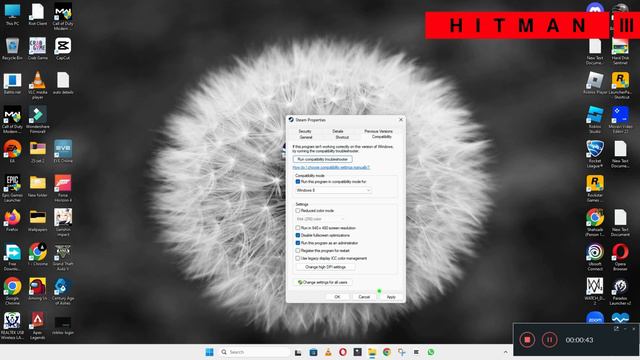
Task: Uncheck 'Run this program as an administrator'
Action: click(x=298, y=243)
